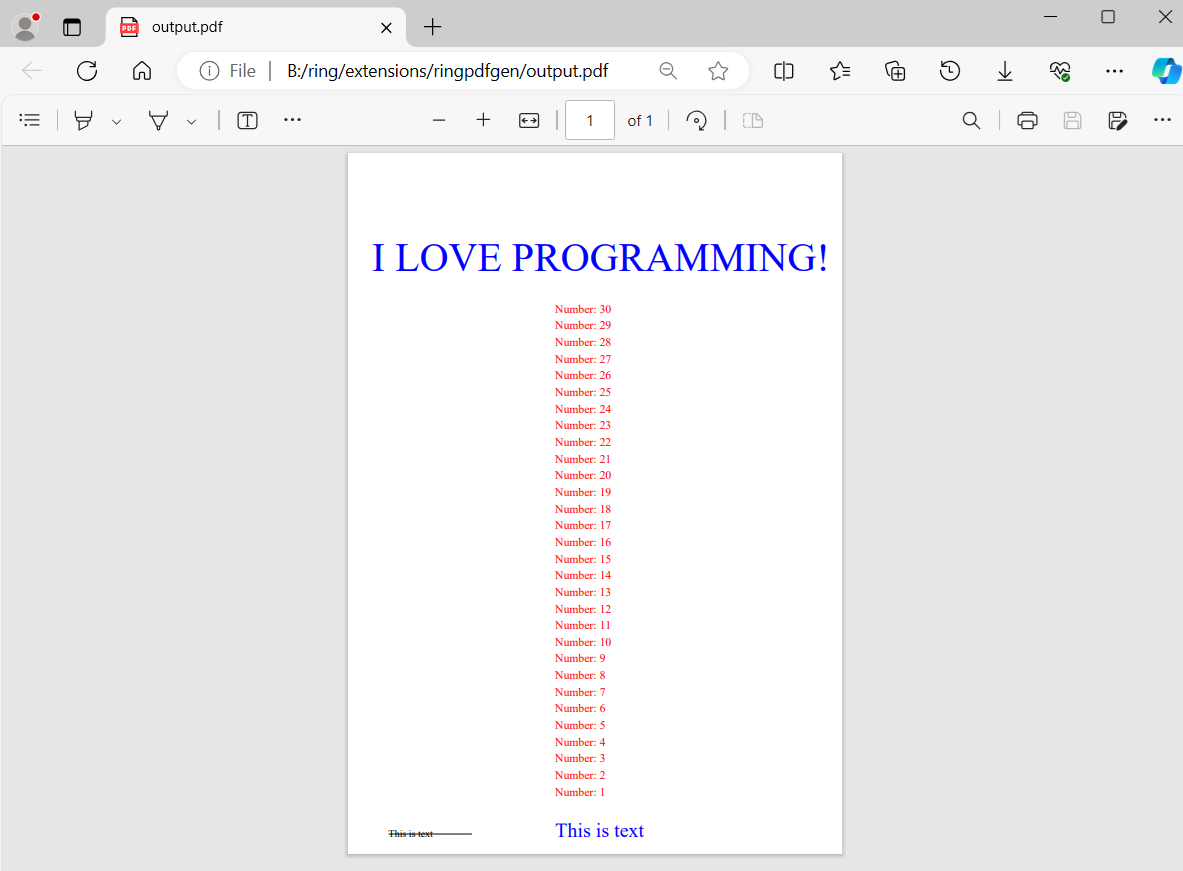Rotate the PDF page
This screenshot has height=871, width=1183.
[696, 121]
